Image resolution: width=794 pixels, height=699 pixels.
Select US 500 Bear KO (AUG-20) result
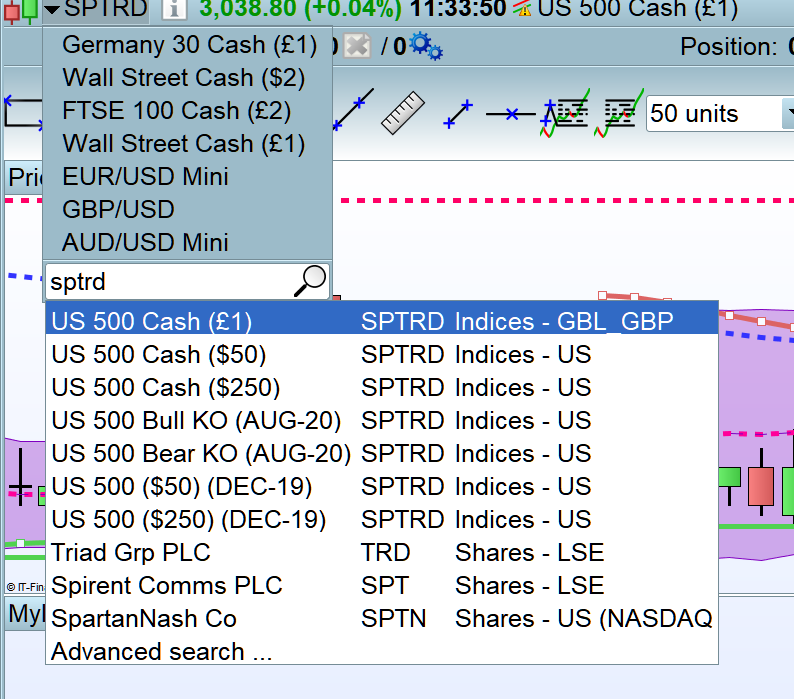click(382, 453)
